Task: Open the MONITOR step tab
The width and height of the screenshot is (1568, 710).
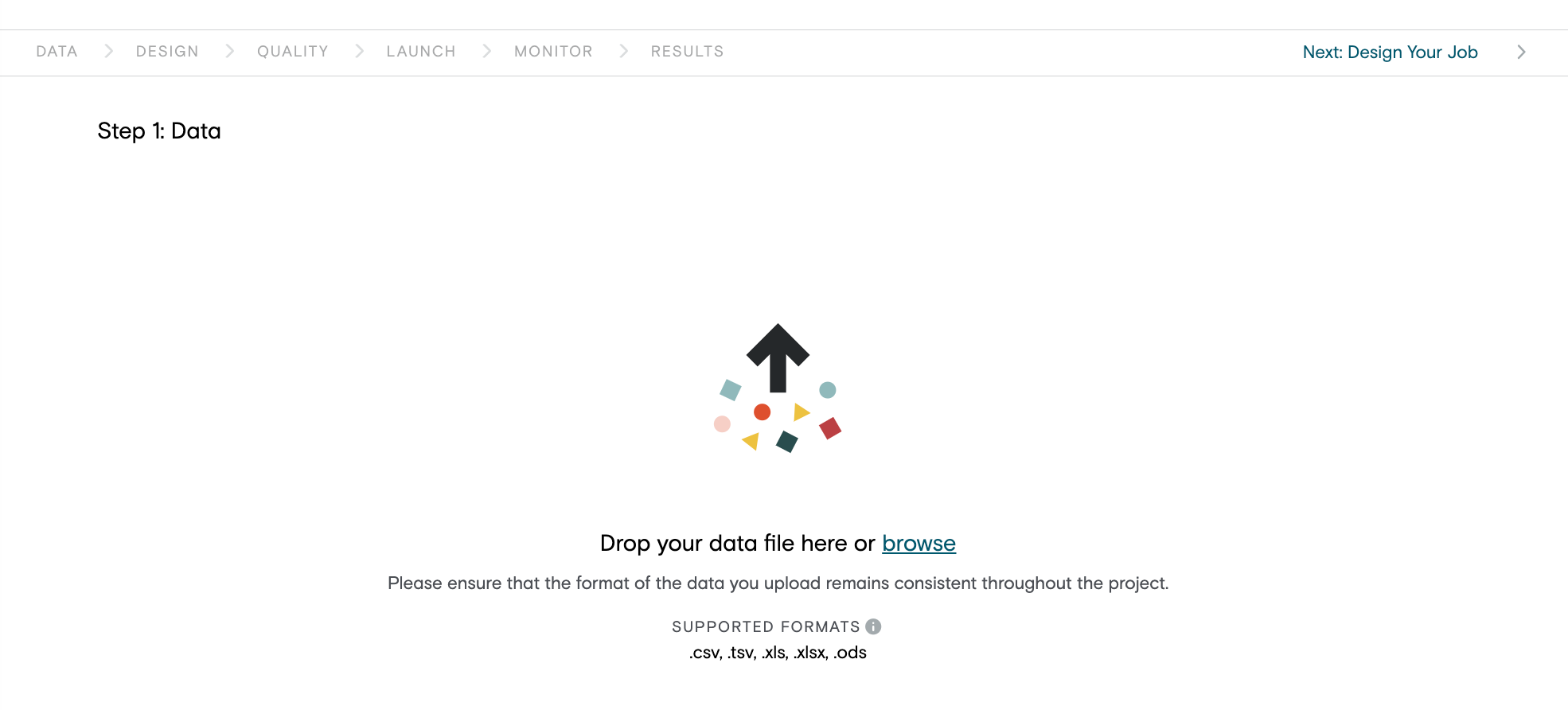Action: 553,51
